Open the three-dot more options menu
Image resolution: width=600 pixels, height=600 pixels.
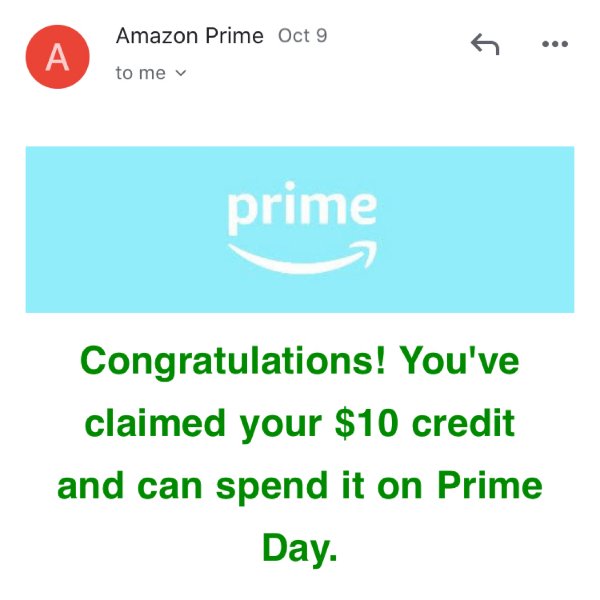[555, 44]
